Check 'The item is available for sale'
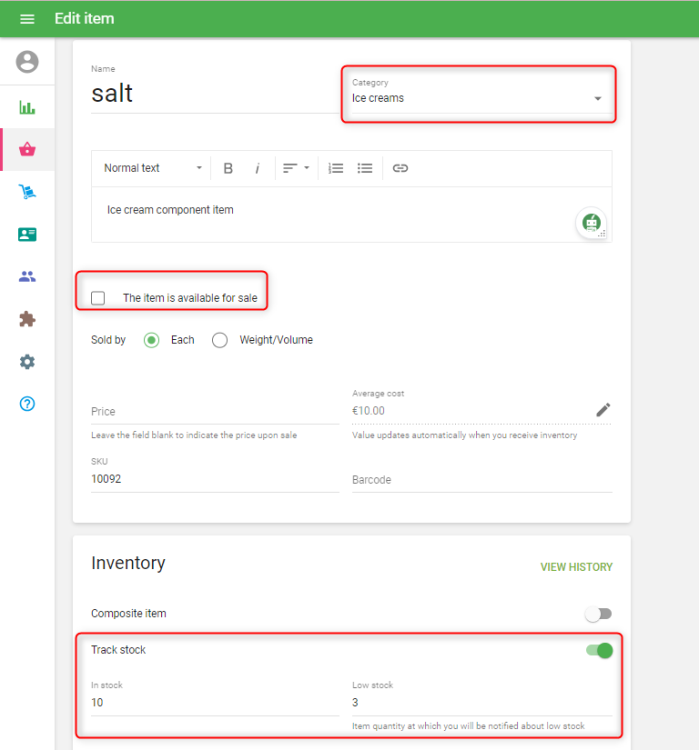The height and width of the screenshot is (750, 699). [98, 298]
